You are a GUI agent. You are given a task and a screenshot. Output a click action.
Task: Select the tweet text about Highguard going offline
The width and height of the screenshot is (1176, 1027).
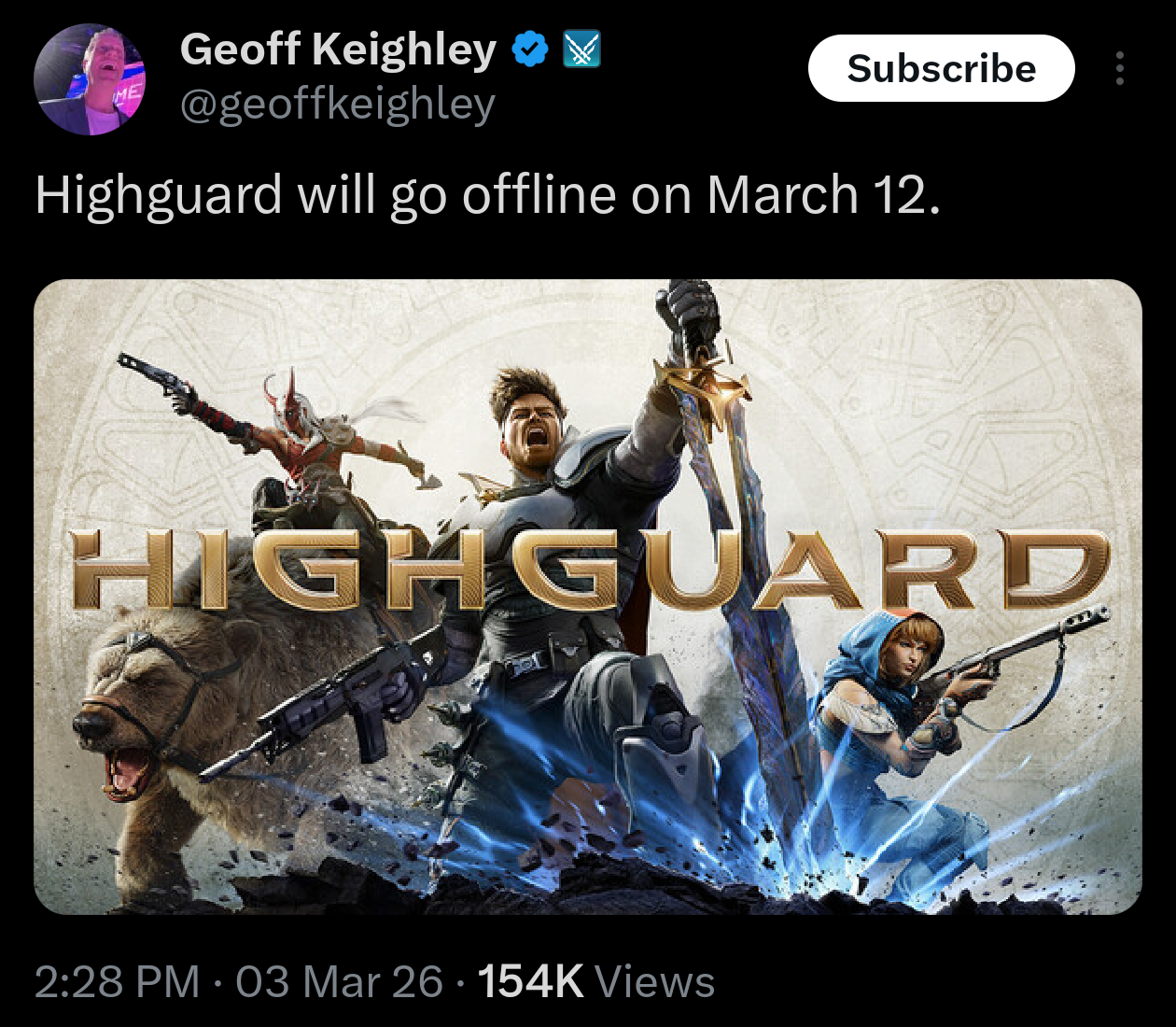[x=487, y=196]
